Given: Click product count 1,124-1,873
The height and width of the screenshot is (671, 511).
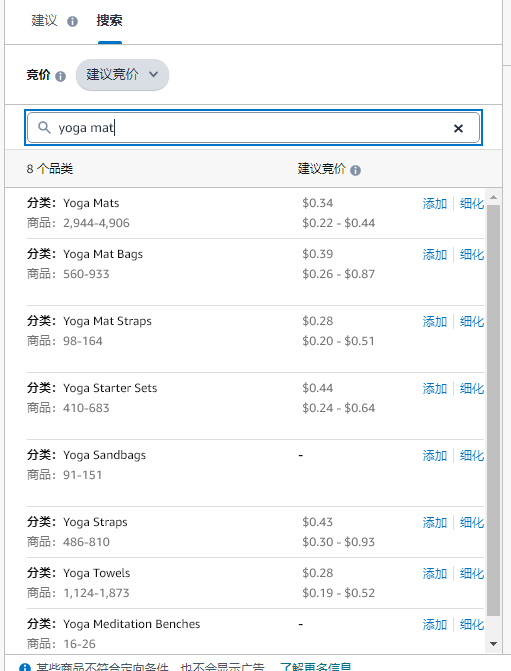Looking at the screenshot, I should pos(96,593).
